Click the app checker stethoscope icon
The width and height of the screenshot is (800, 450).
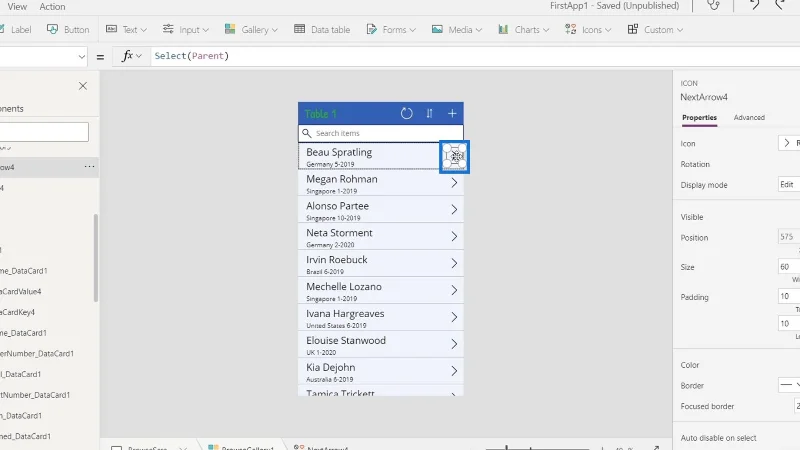[x=713, y=6]
